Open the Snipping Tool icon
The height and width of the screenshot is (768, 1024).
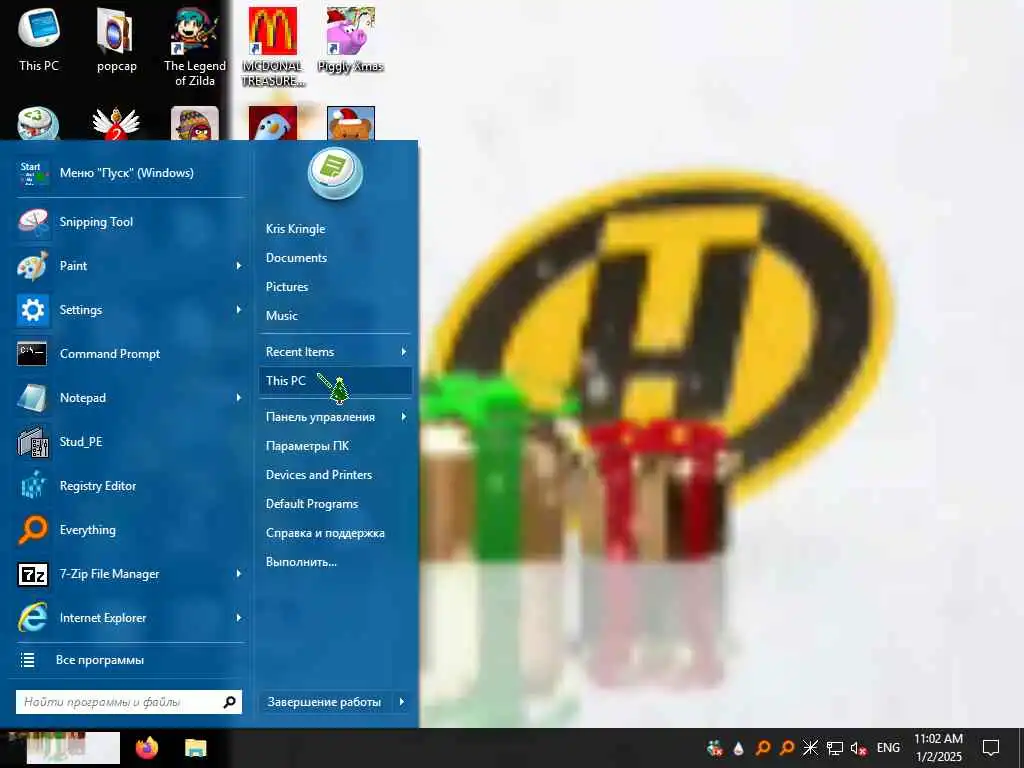click(x=33, y=222)
